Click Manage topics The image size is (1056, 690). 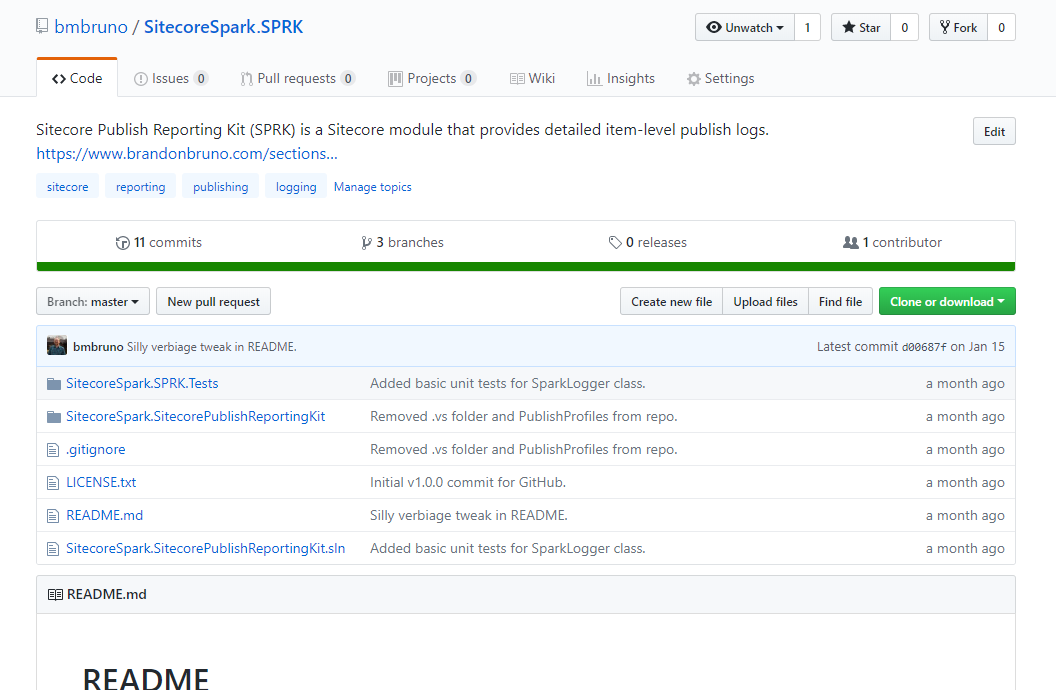[372, 187]
